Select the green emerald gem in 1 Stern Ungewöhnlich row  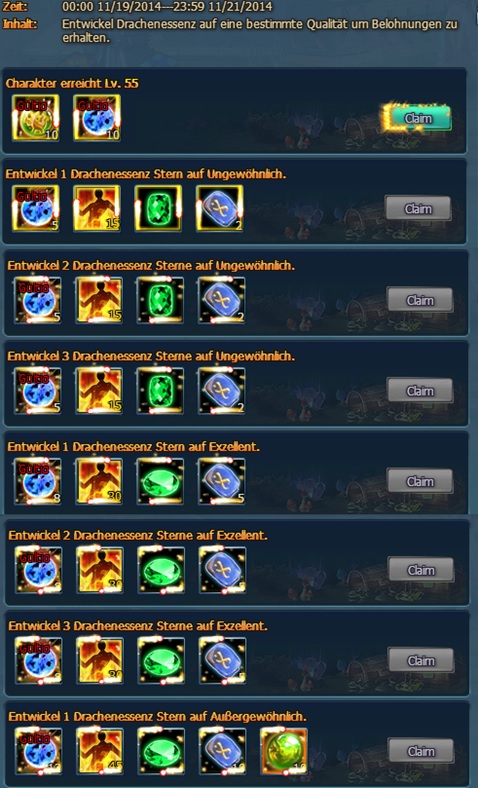point(158,208)
